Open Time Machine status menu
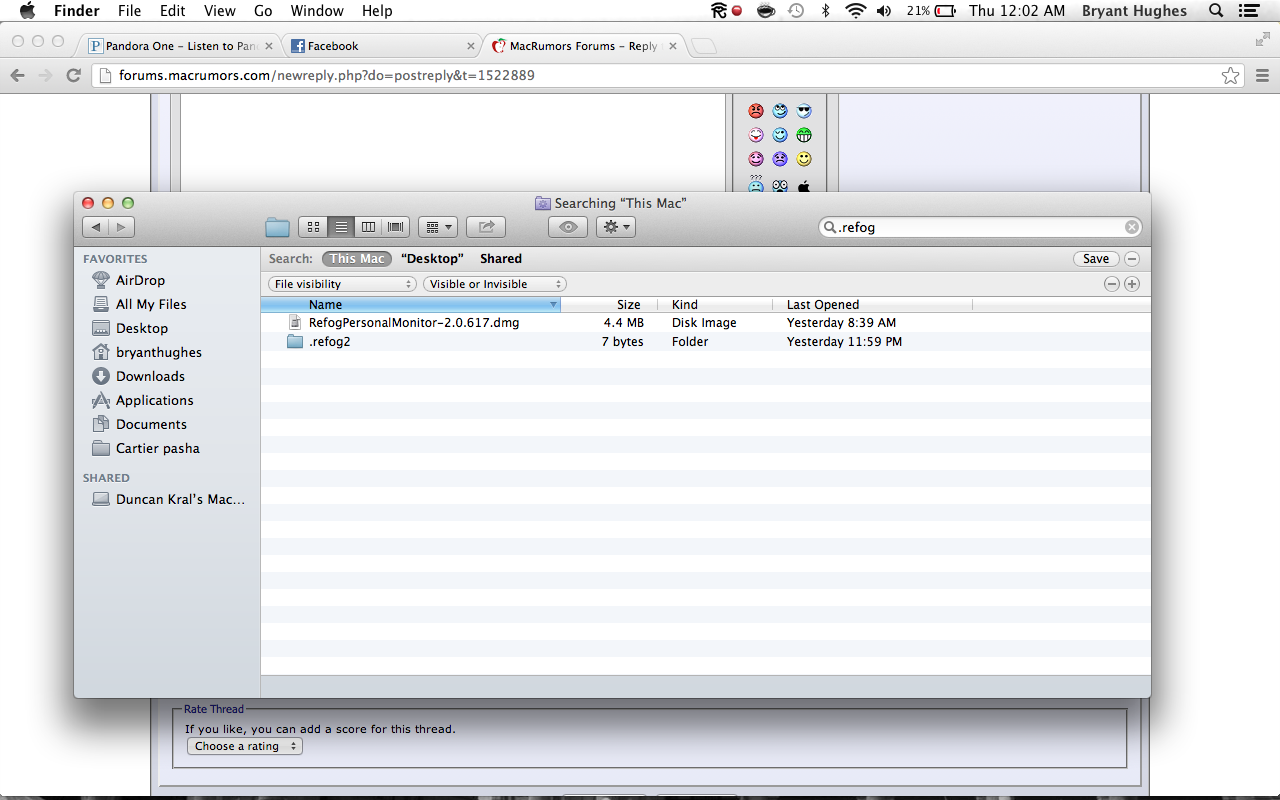The image size is (1280, 800). click(796, 11)
